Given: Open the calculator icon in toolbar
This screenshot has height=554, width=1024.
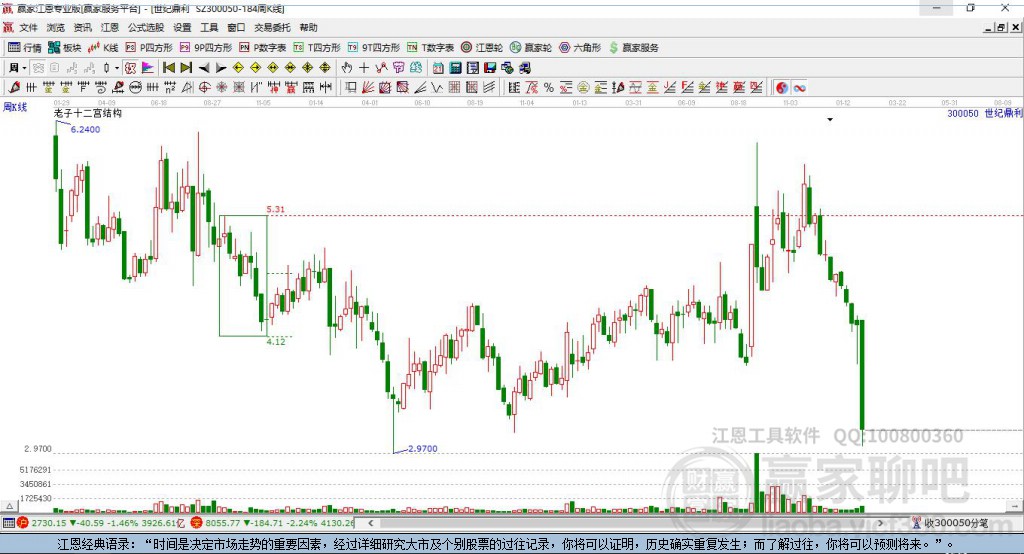Looking at the screenshot, I should coord(455,68).
